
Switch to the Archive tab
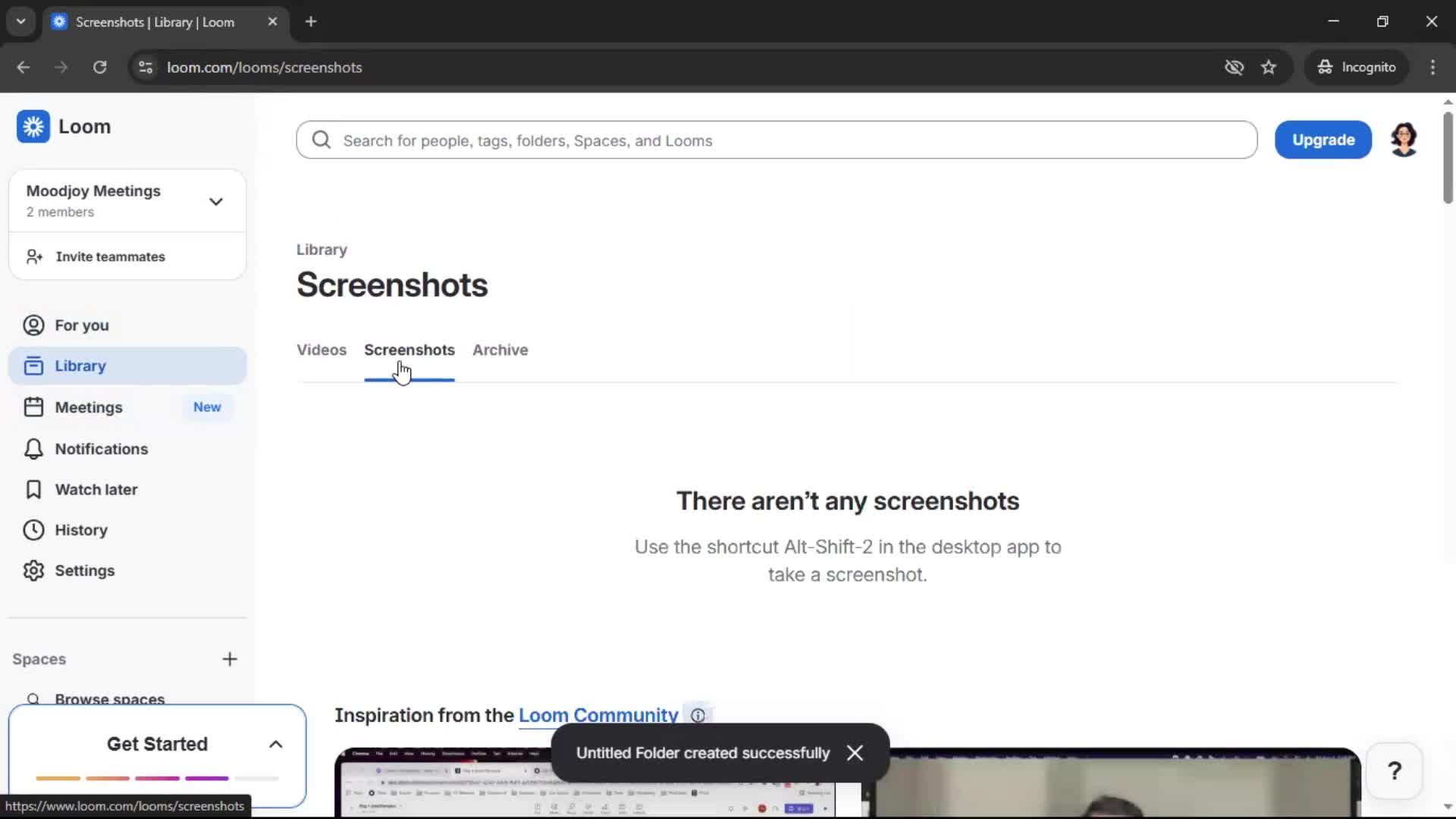[500, 350]
